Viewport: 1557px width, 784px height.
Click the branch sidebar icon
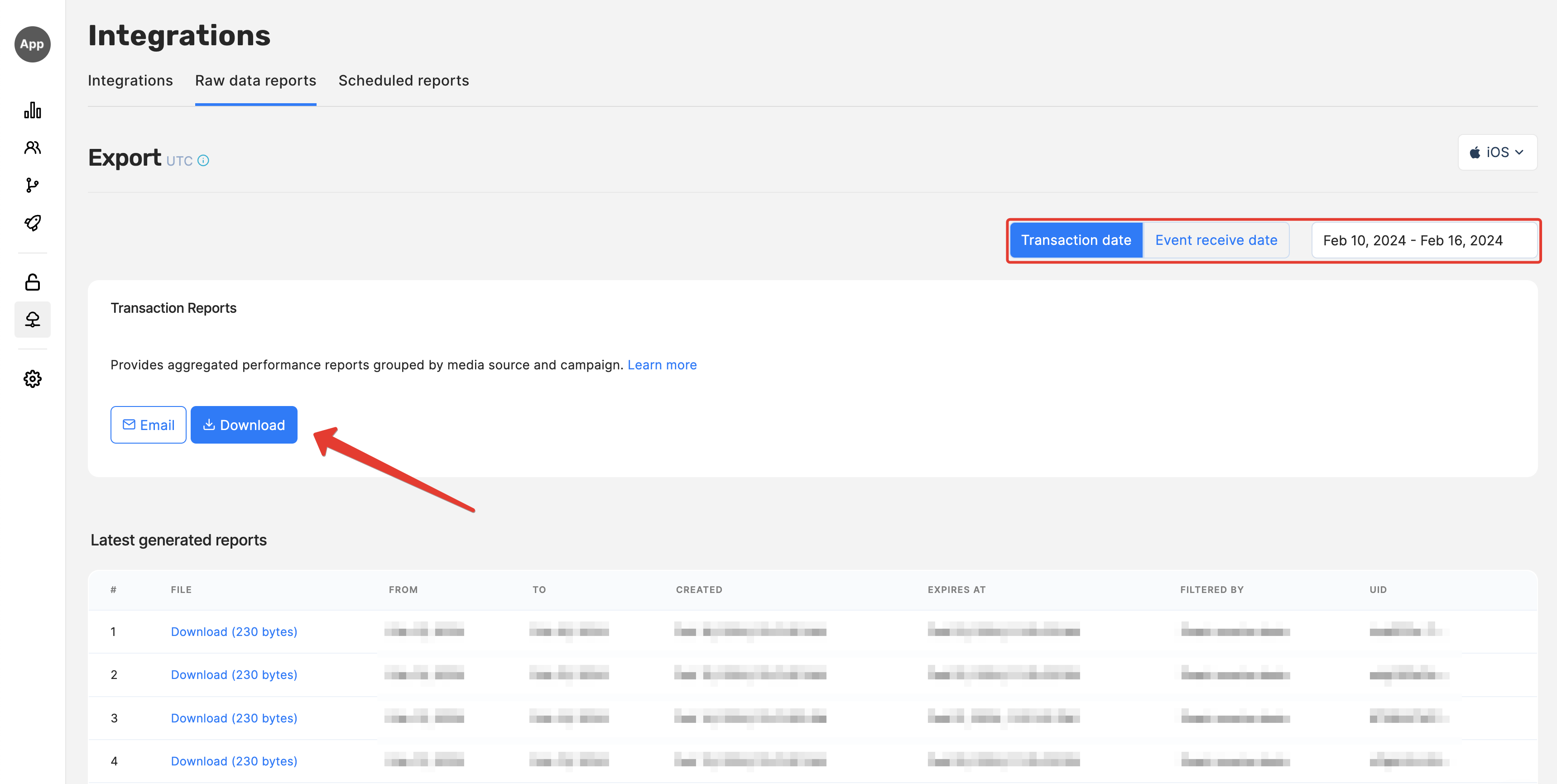(x=33, y=185)
